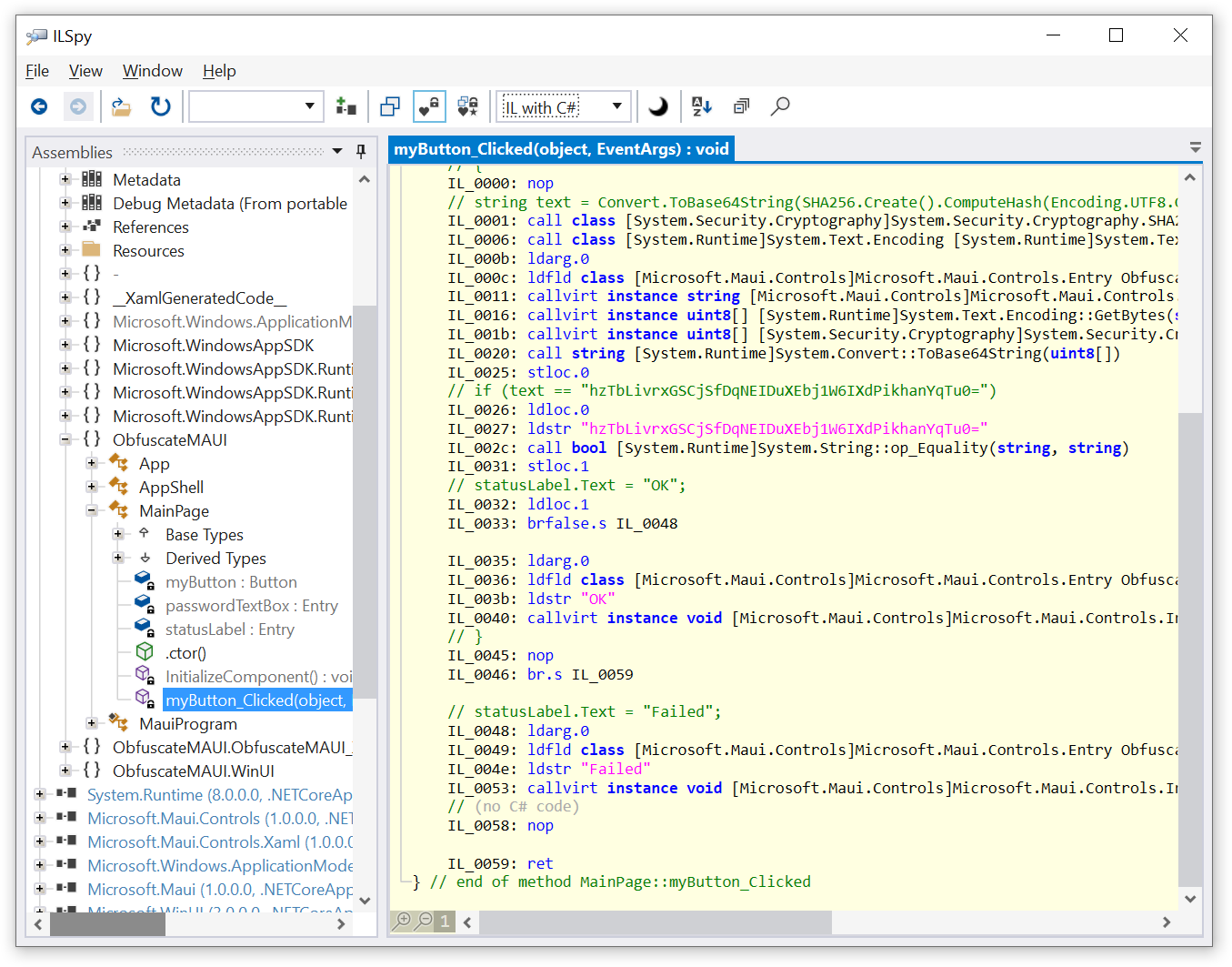Collapse all tree nodes via the toolbar icon
The height and width of the screenshot is (967, 1232).
(741, 106)
